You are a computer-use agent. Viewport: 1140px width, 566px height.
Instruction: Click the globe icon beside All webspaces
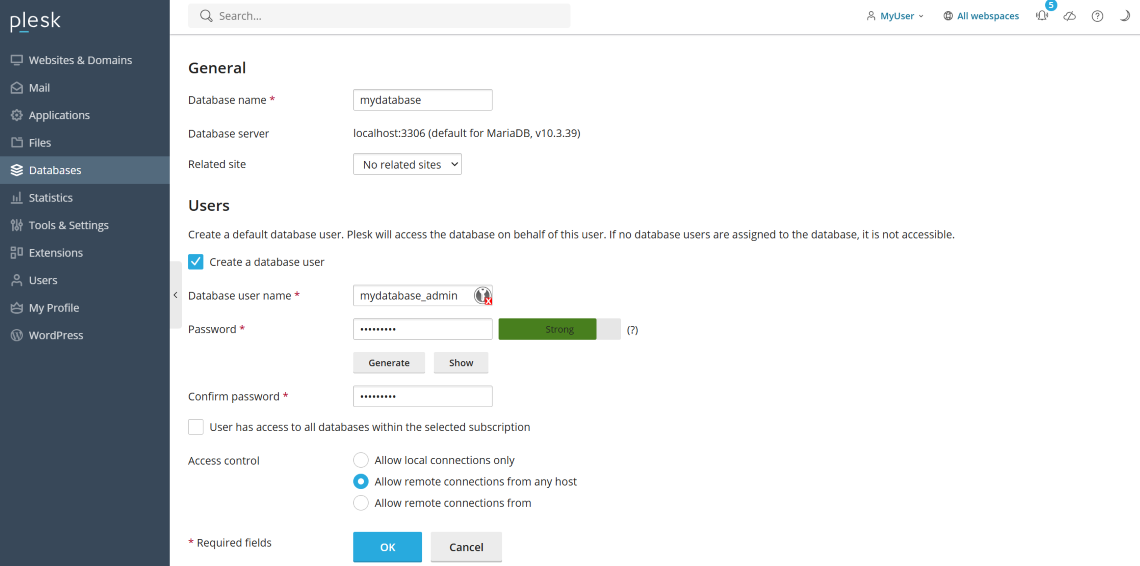pos(948,16)
